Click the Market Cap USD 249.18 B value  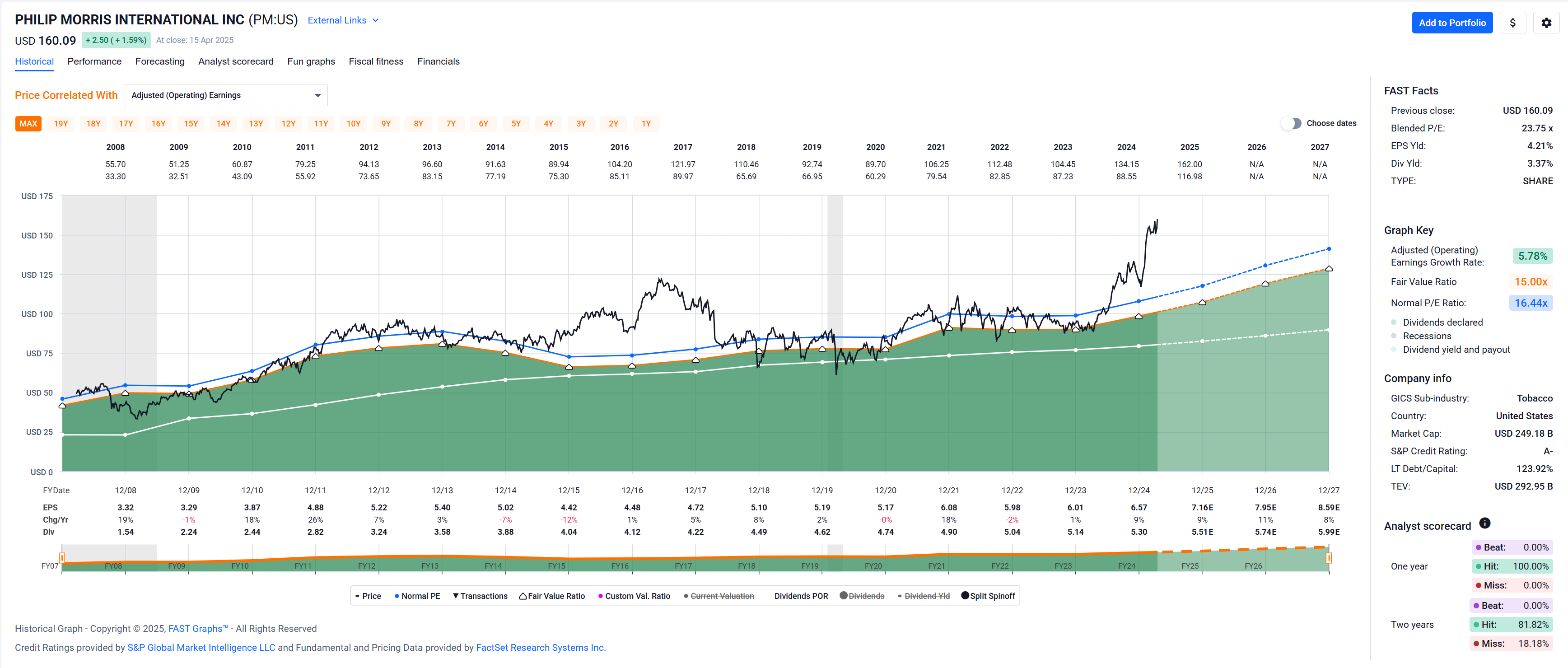click(x=1523, y=434)
